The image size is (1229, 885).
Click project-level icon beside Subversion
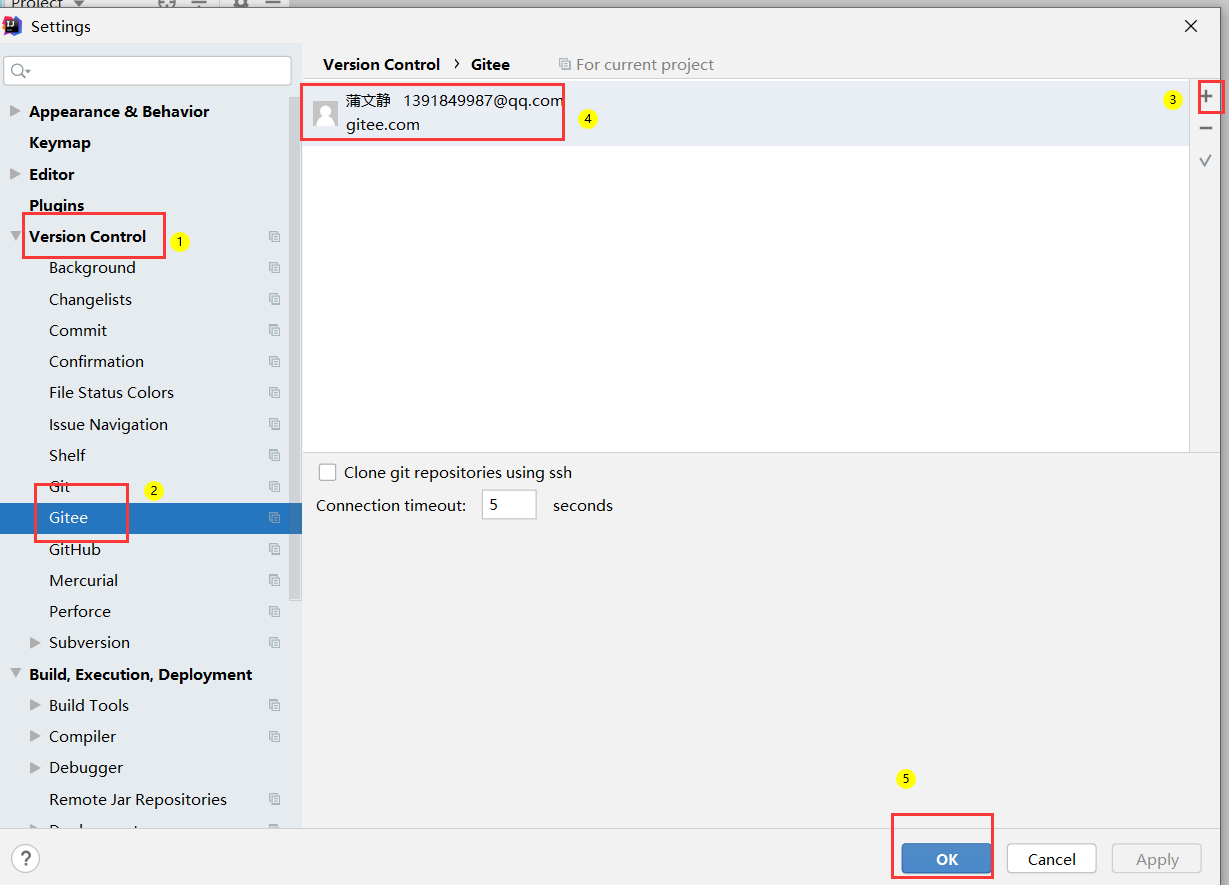pyautogui.click(x=274, y=643)
